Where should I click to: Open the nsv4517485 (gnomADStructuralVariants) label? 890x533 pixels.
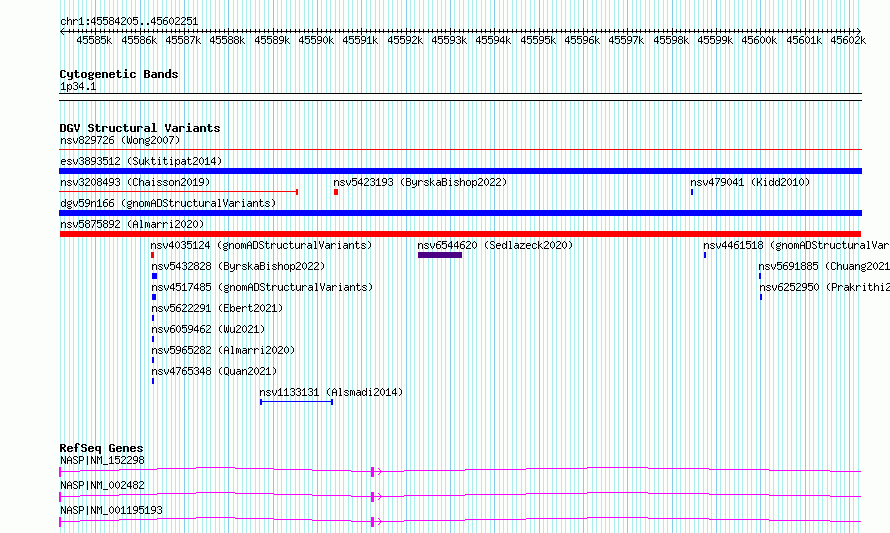262,287
